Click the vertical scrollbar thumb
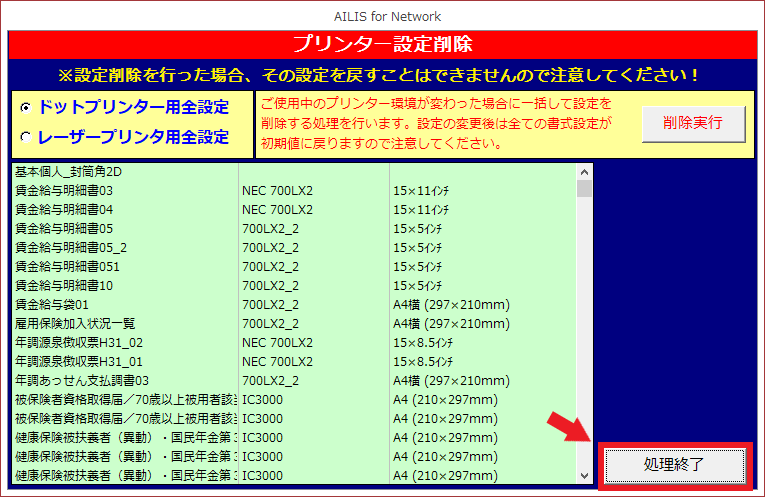 [584, 189]
